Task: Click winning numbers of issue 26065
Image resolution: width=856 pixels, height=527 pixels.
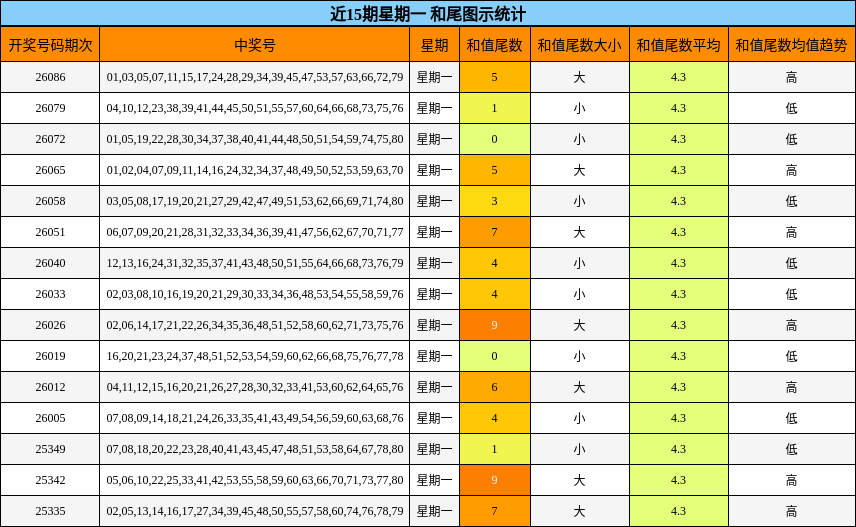Action: [255, 170]
